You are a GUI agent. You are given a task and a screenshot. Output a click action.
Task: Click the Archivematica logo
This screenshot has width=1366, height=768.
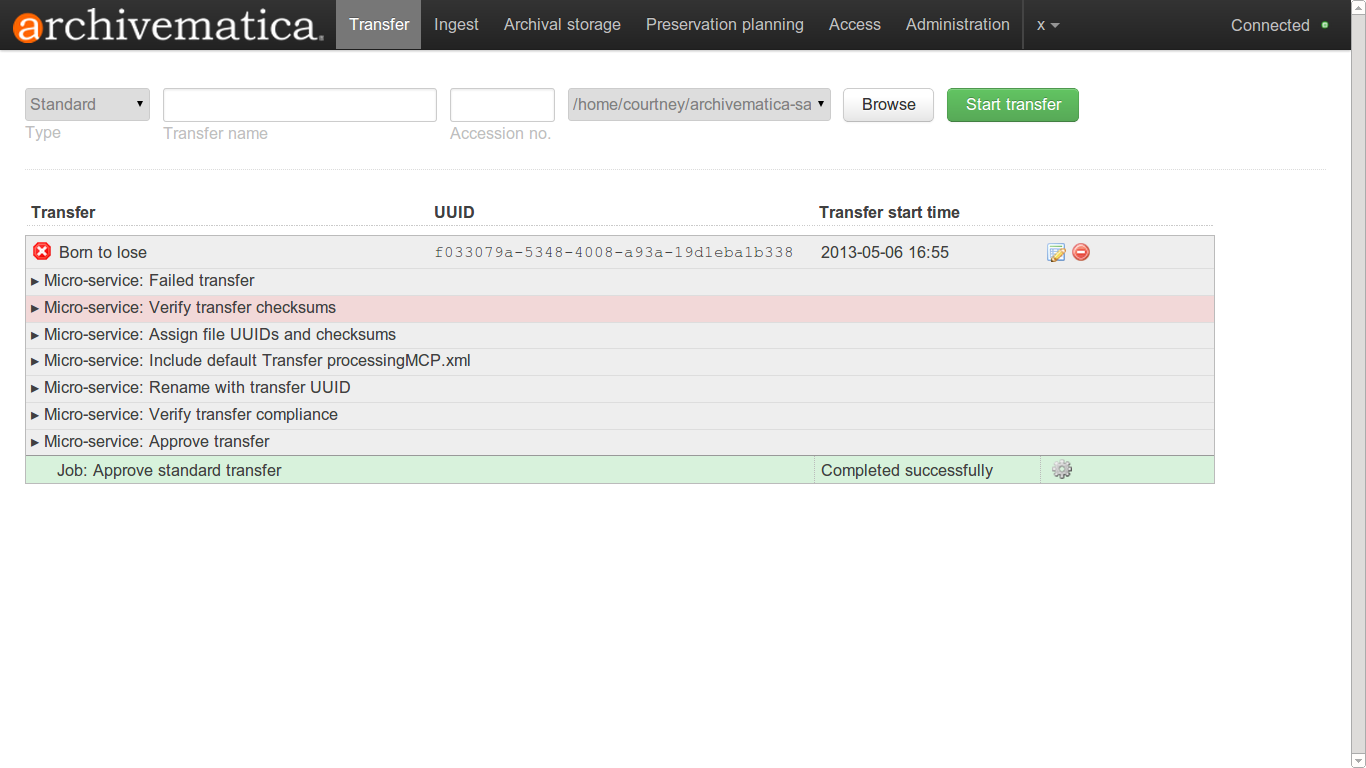pyautogui.click(x=168, y=26)
